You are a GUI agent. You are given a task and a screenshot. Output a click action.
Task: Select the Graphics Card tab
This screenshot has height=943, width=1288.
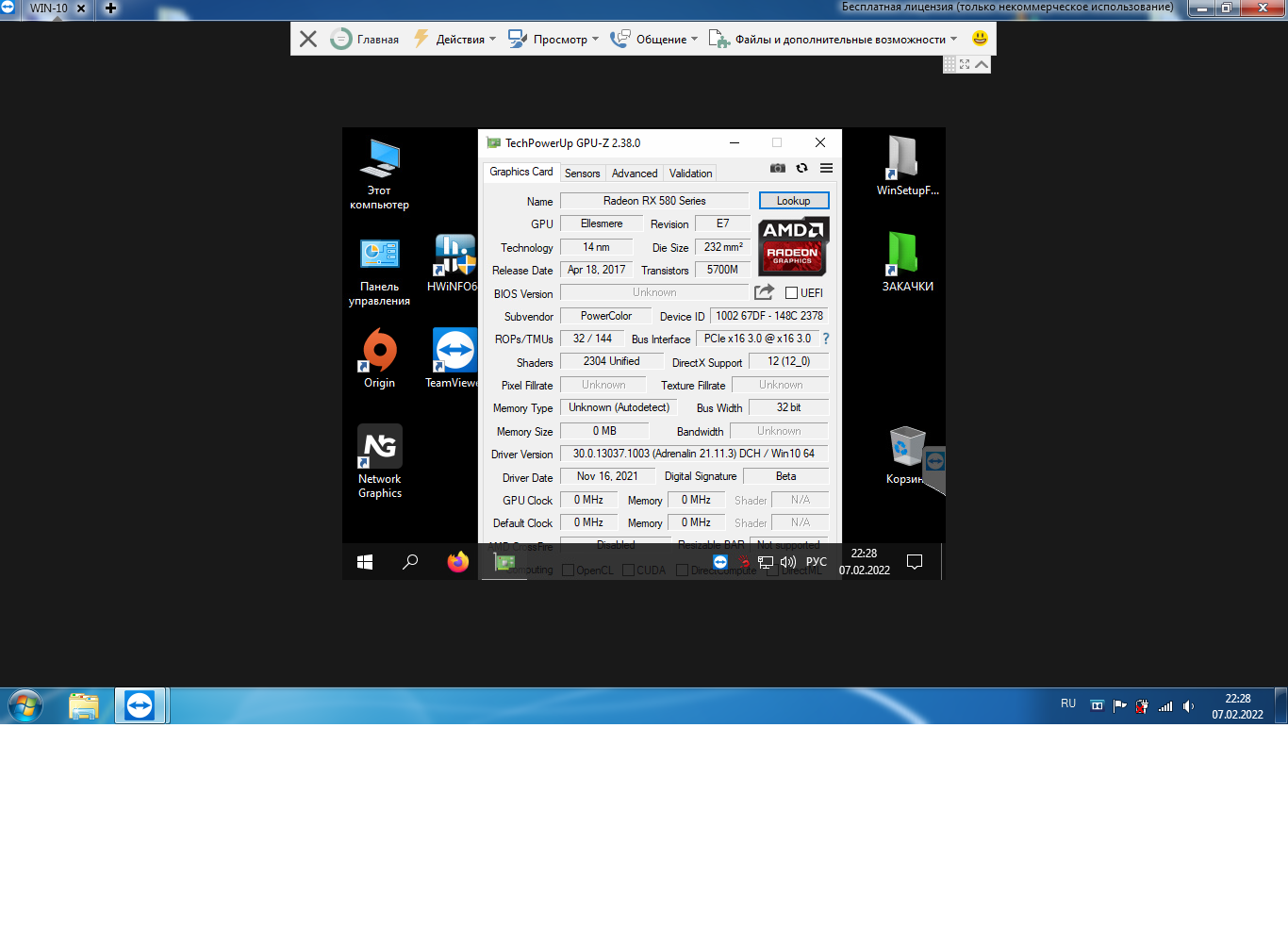coord(521,172)
